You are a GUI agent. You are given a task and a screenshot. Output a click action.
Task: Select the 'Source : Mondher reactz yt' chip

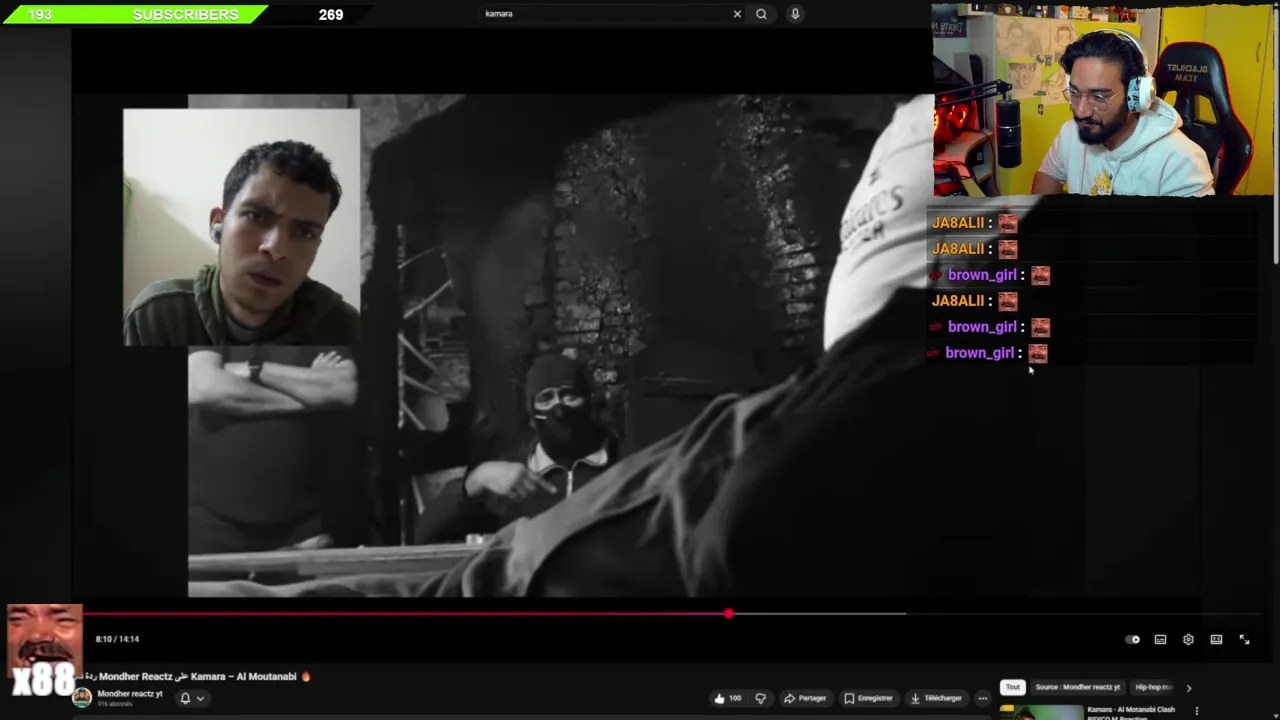(x=1077, y=687)
